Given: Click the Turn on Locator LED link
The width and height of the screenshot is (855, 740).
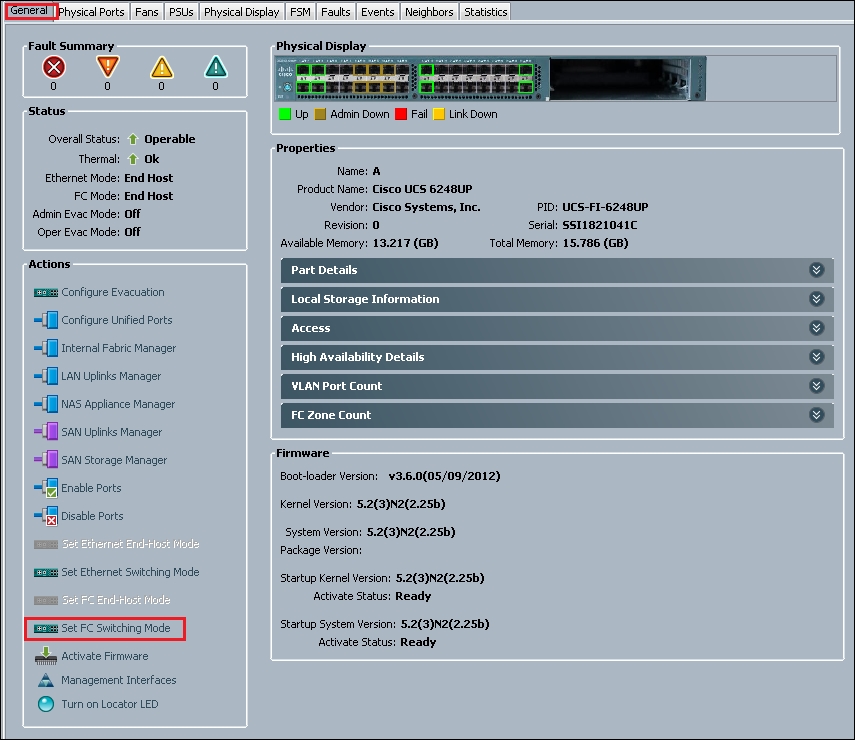Looking at the screenshot, I should [110, 704].
